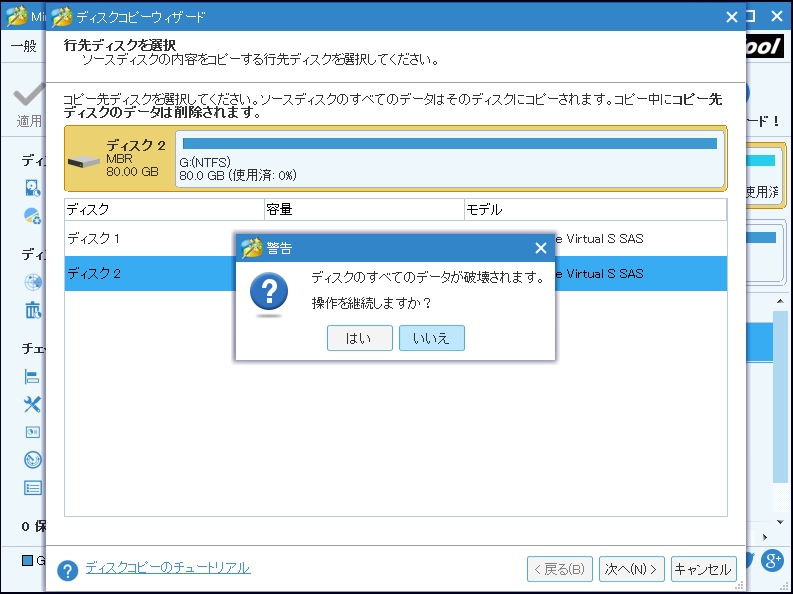Click the 警告 dialog title bar app icon
This screenshot has height=594, width=793.
coord(251,248)
